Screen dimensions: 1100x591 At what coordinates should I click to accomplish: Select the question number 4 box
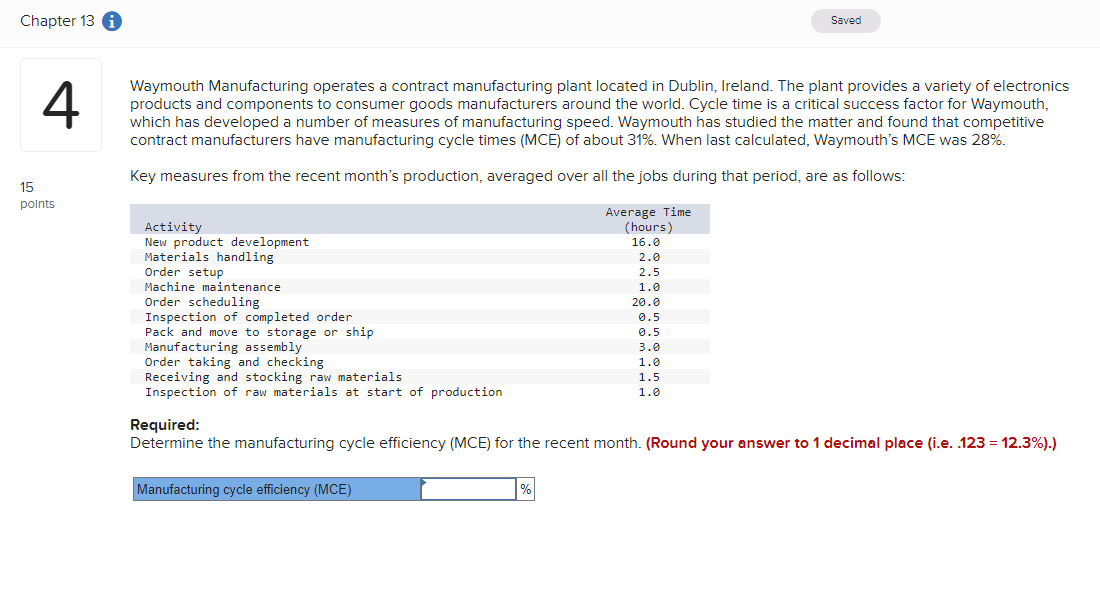(x=61, y=105)
